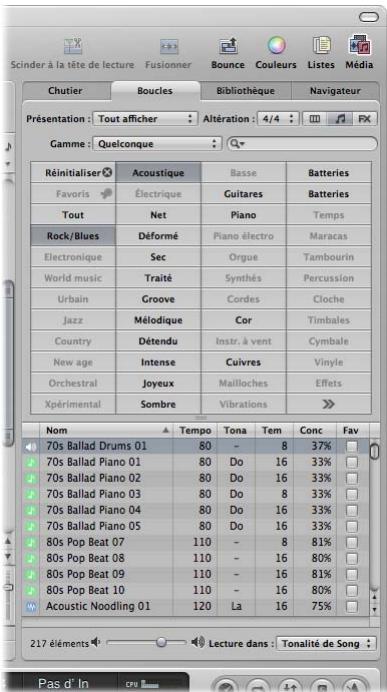Click the Scinder à la tête de lecture icon
The width and height of the screenshot is (387, 692).
pyautogui.click(x=73, y=46)
